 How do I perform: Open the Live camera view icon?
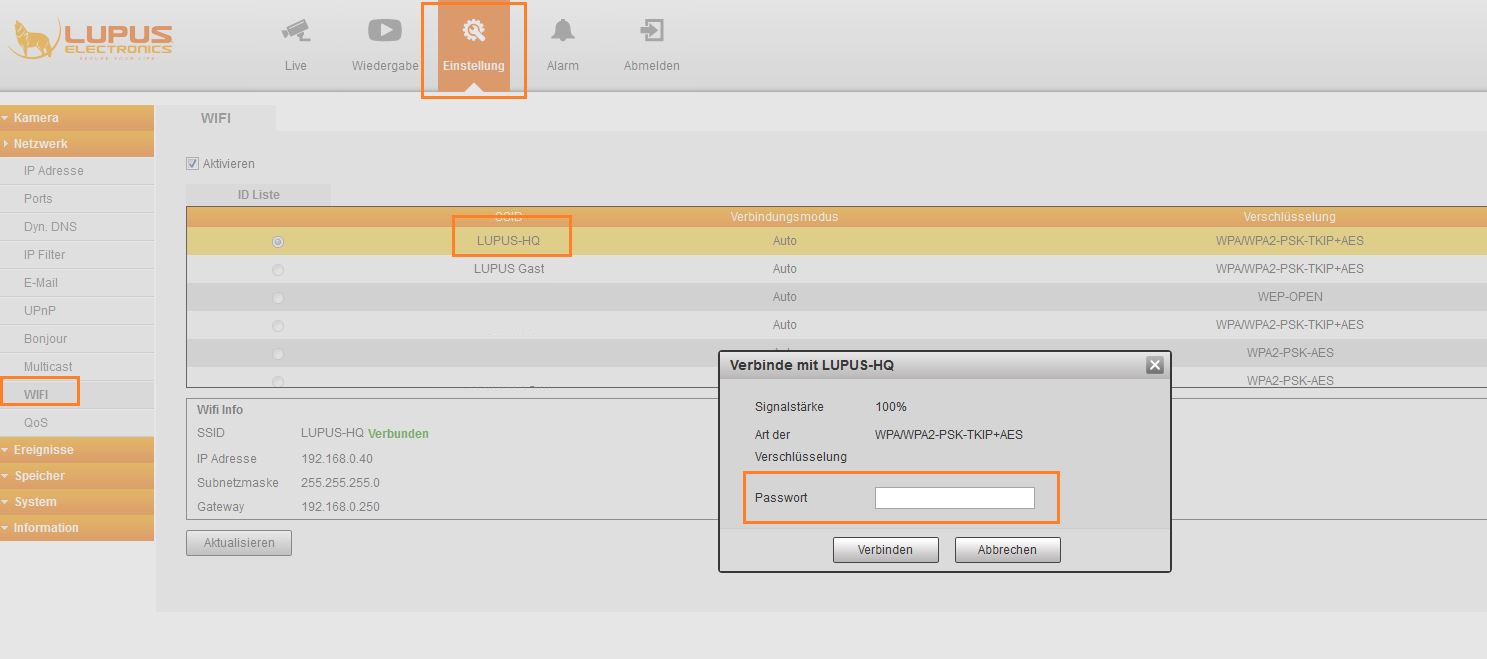click(x=295, y=31)
